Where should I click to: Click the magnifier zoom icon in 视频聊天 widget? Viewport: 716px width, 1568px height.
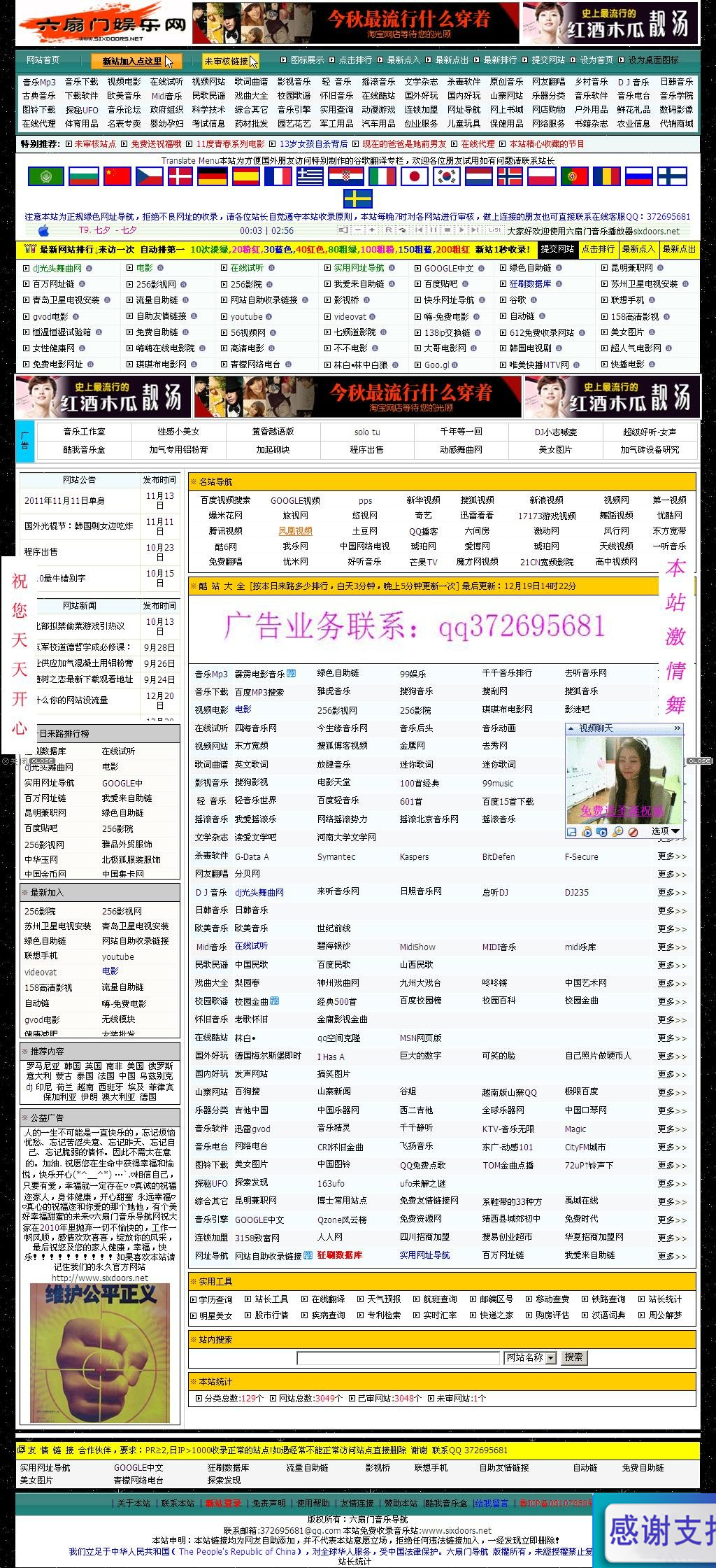[617, 832]
